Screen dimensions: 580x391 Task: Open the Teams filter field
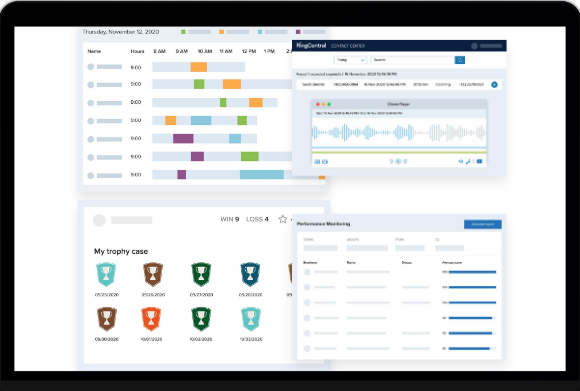[320, 248]
